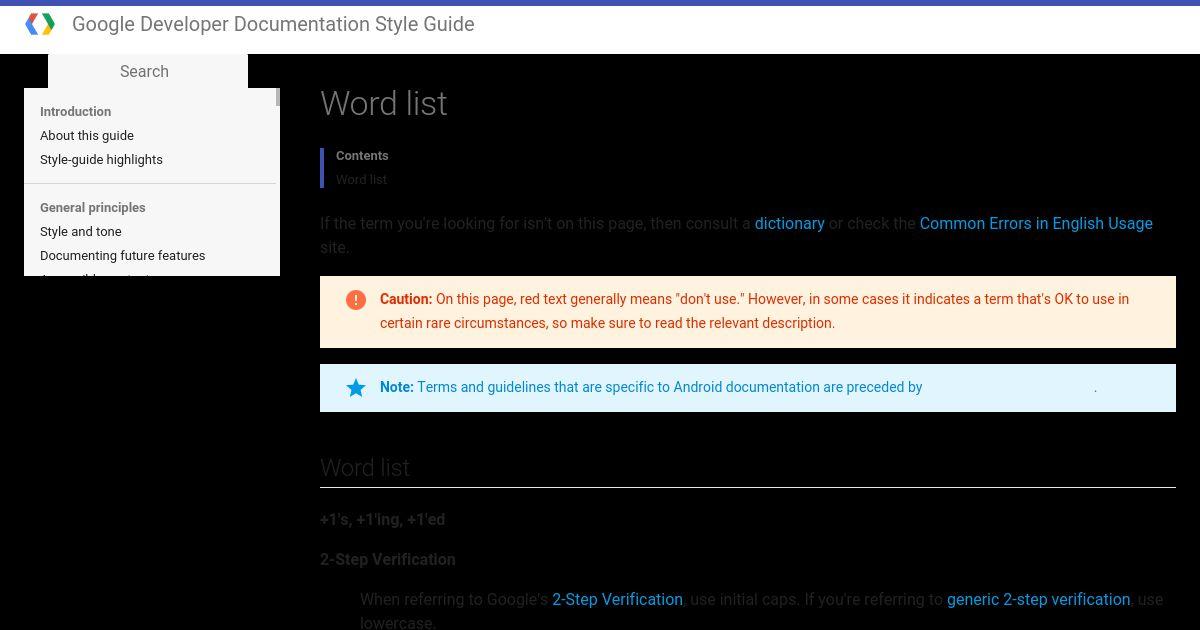1200x630 pixels.
Task: Open Common Errors in English Usage link
Action: coord(1036,223)
